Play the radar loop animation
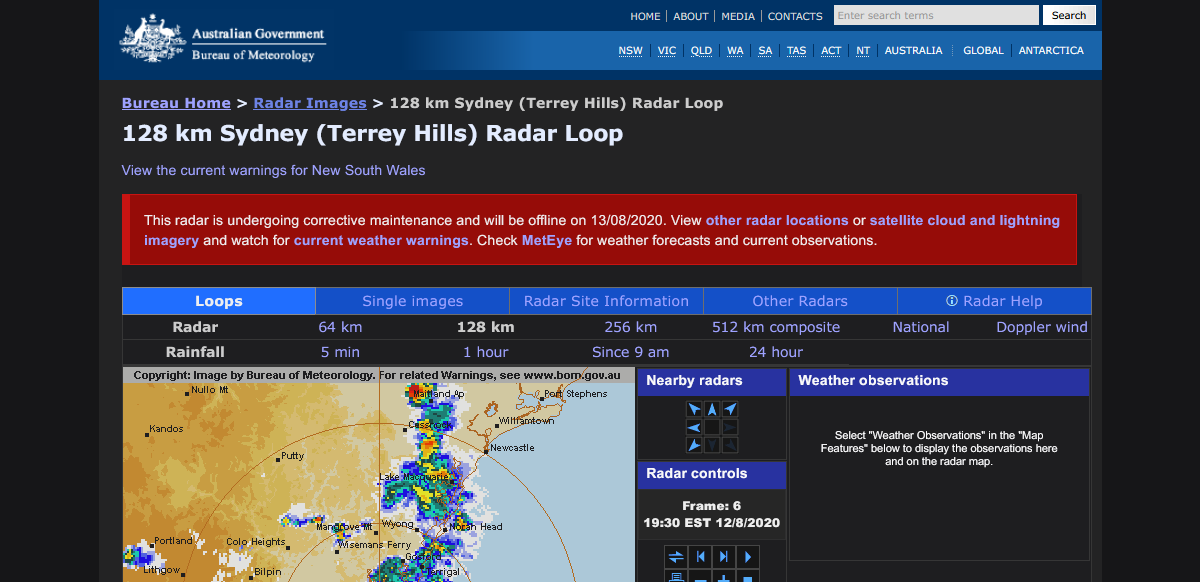This screenshot has width=1200, height=582. pos(747,556)
